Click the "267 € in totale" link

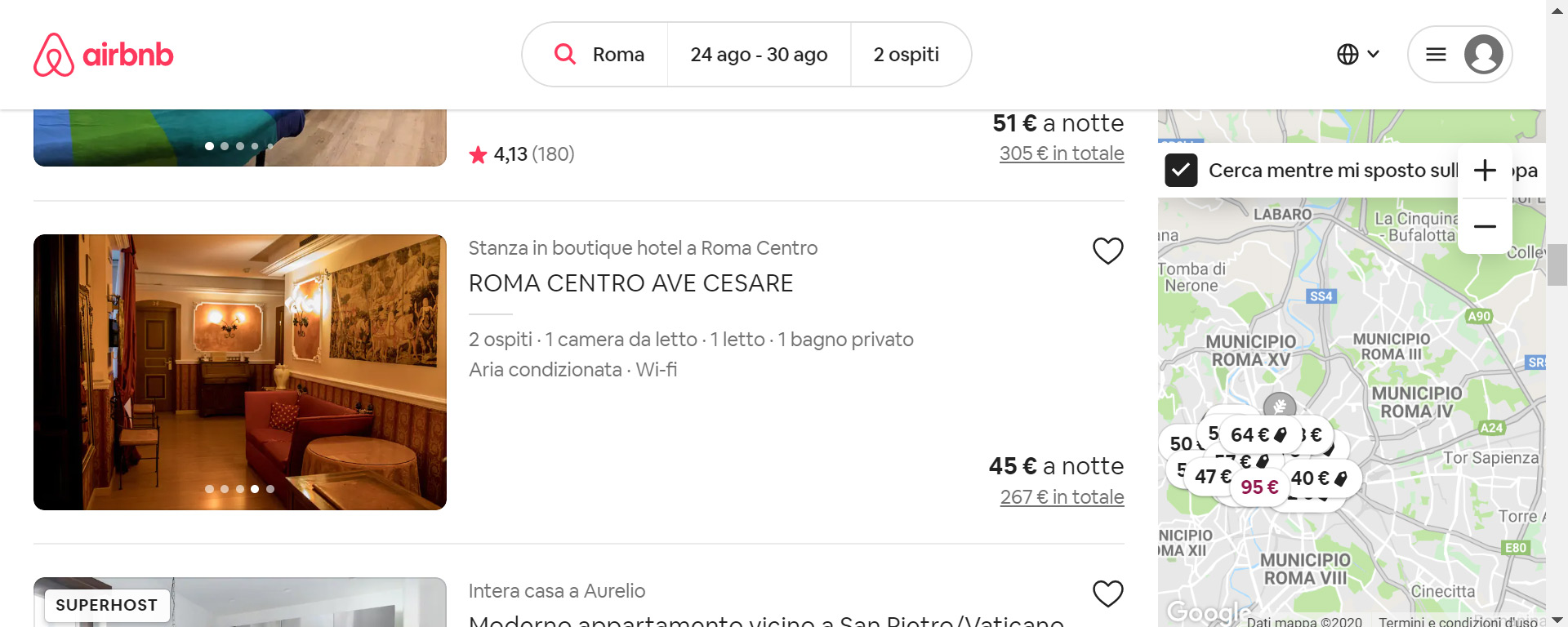1062,497
